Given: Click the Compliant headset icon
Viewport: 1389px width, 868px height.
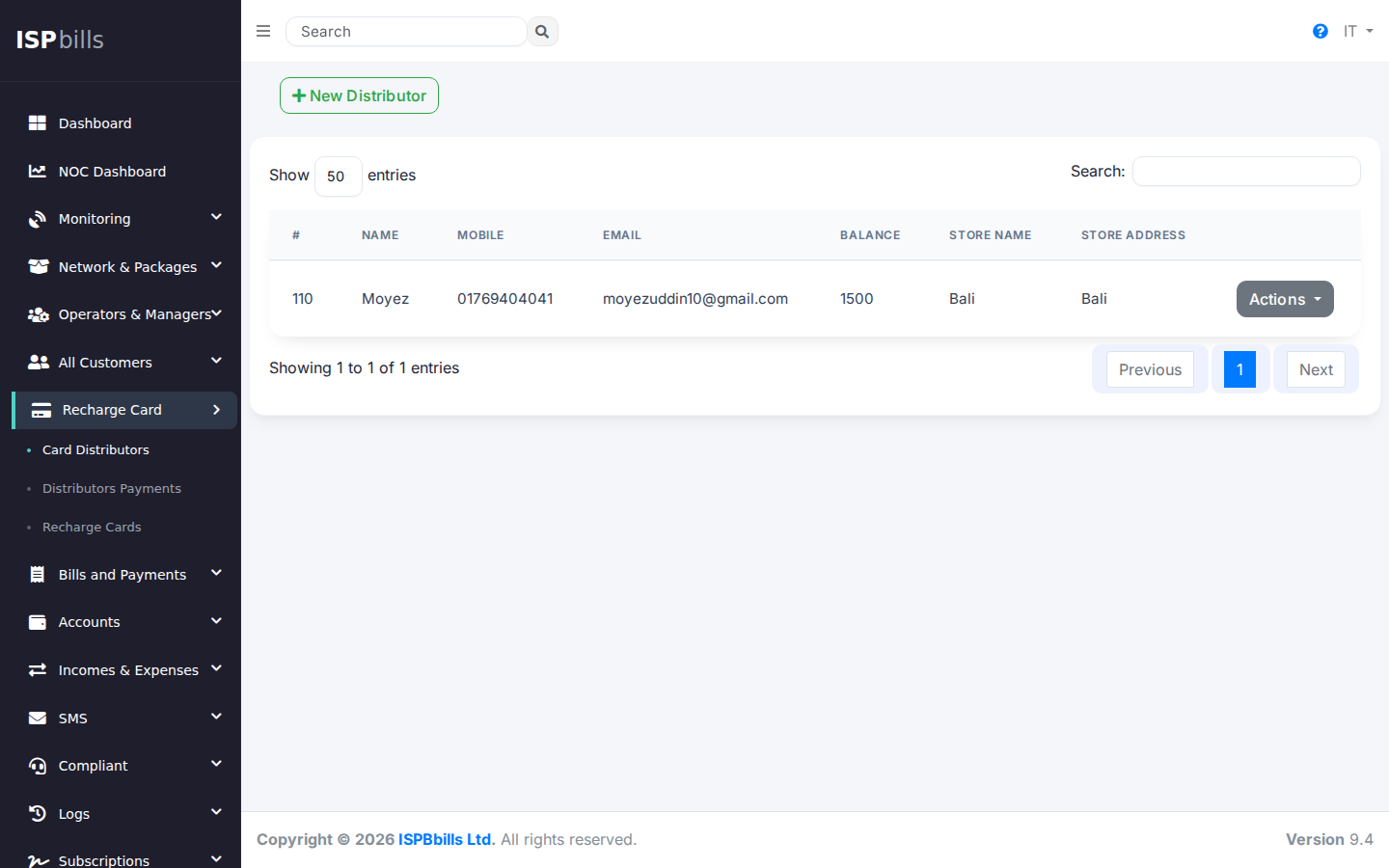Looking at the screenshot, I should pyautogui.click(x=38, y=766).
